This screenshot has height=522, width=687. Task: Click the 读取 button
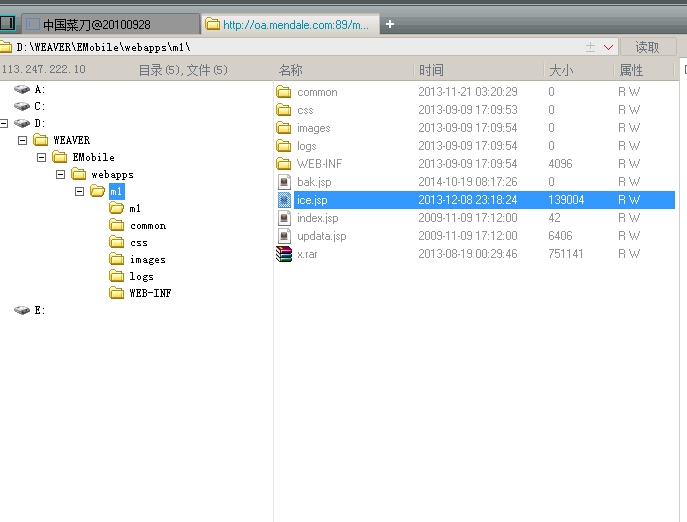click(x=648, y=47)
